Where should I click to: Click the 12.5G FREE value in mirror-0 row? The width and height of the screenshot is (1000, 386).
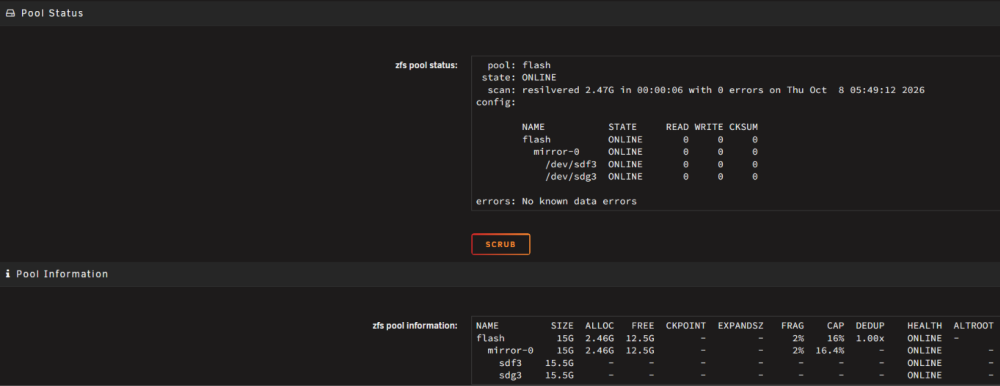click(x=640, y=351)
